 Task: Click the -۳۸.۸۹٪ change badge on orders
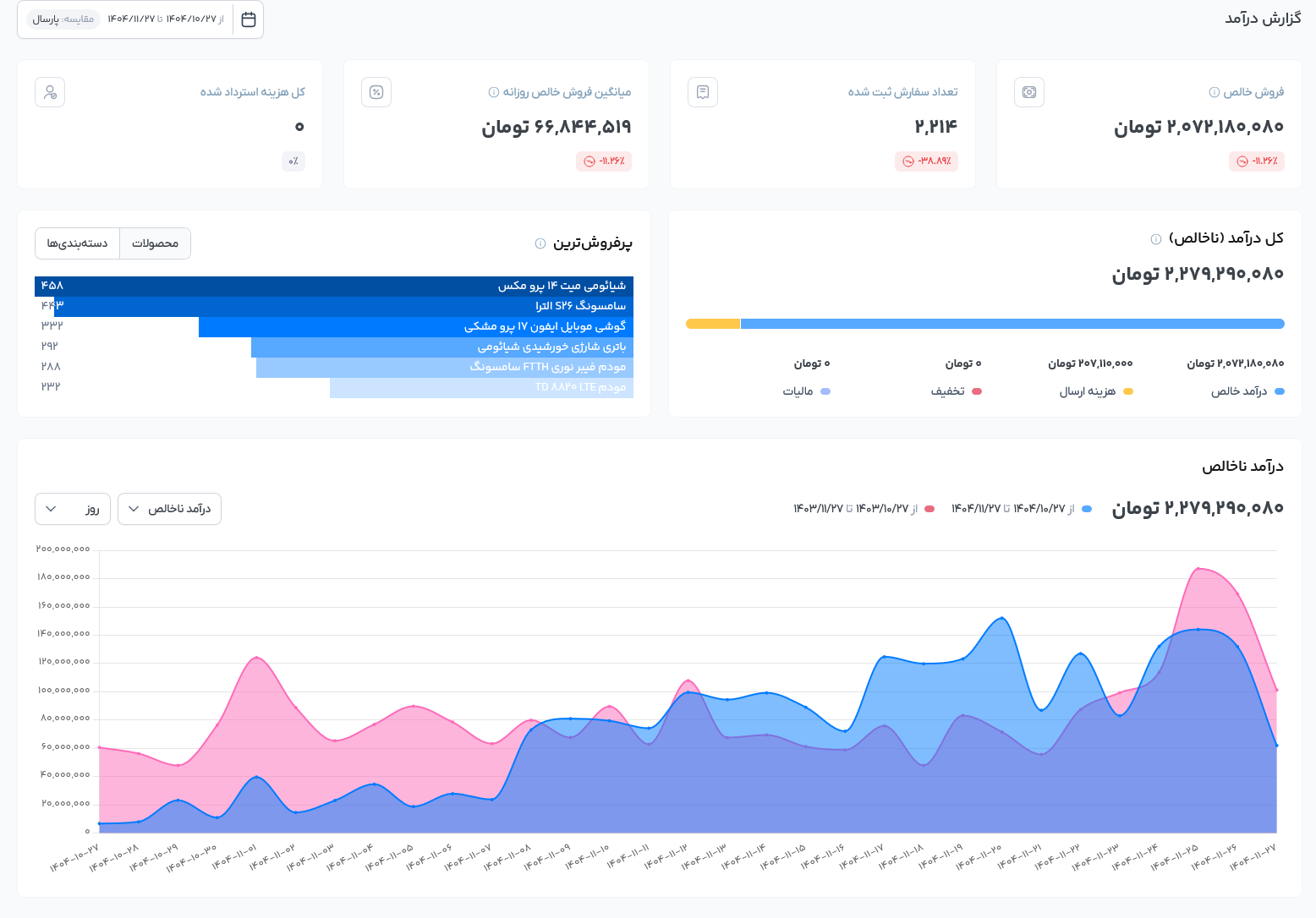[x=926, y=161]
